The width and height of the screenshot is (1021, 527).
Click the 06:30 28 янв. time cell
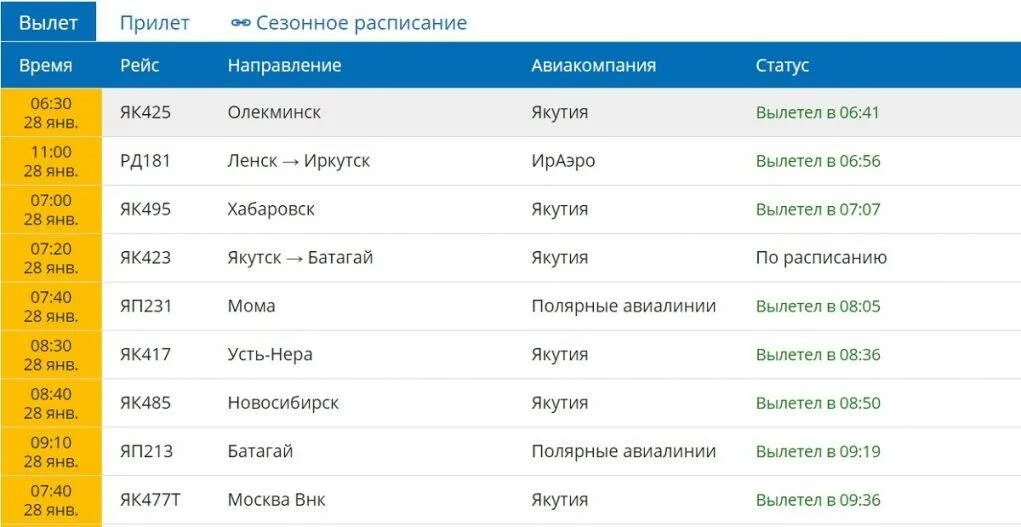tap(51, 112)
